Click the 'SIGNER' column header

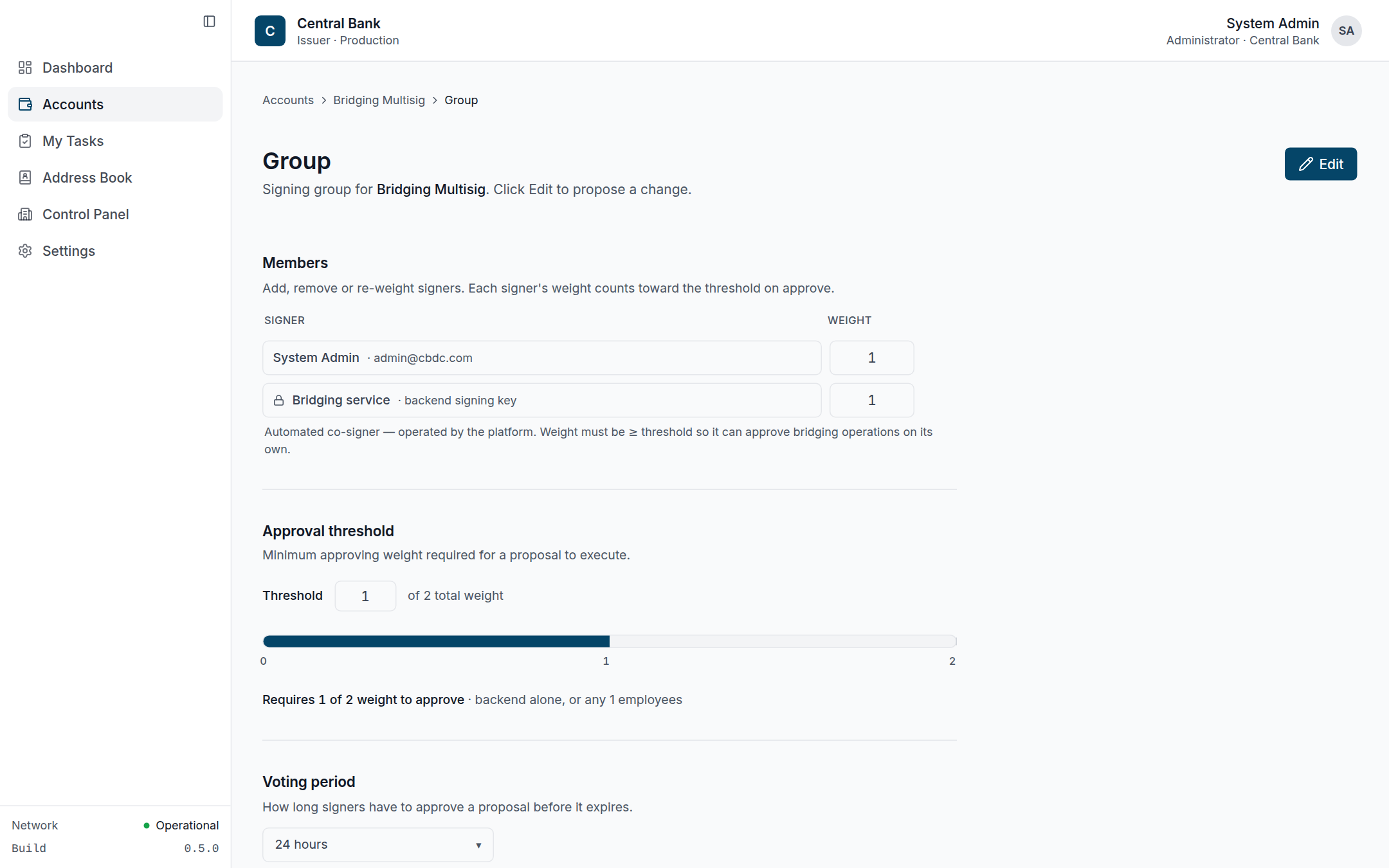pyautogui.click(x=284, y=320)
